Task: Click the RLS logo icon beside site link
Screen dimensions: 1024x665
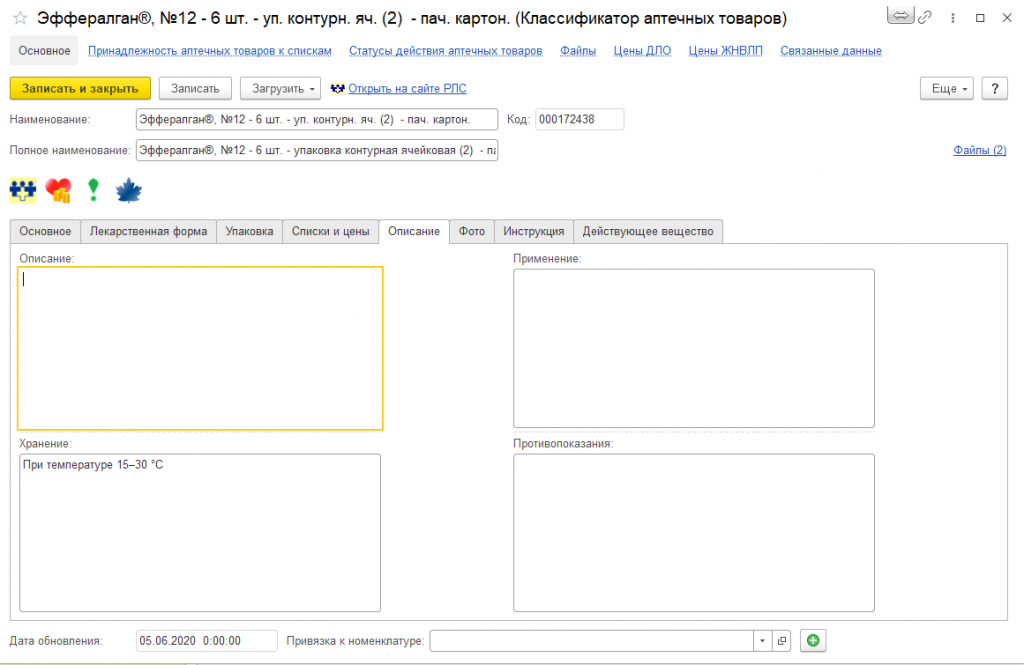Action: 338,89
